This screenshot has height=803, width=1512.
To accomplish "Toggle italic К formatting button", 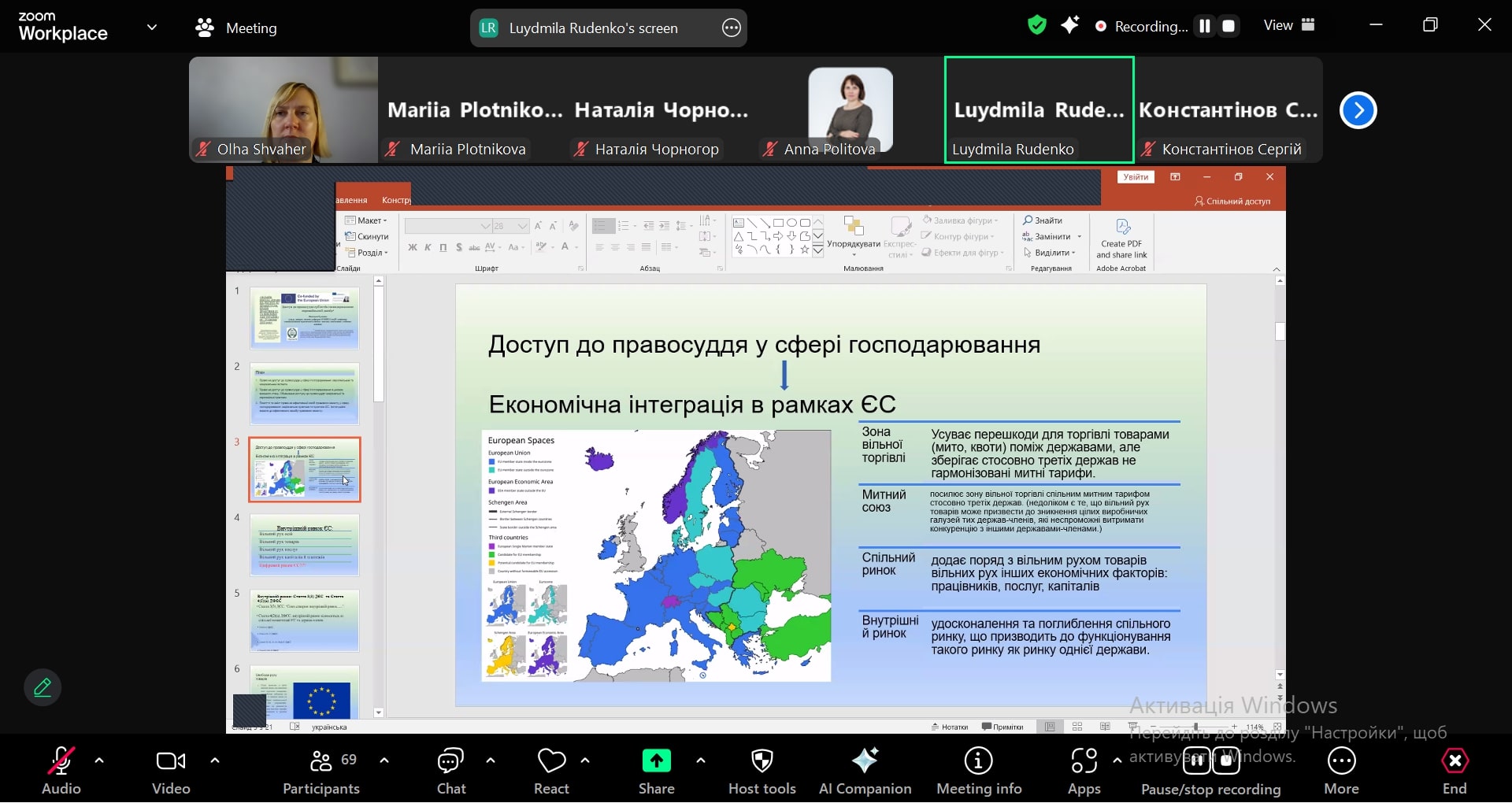I will [428, 247].
